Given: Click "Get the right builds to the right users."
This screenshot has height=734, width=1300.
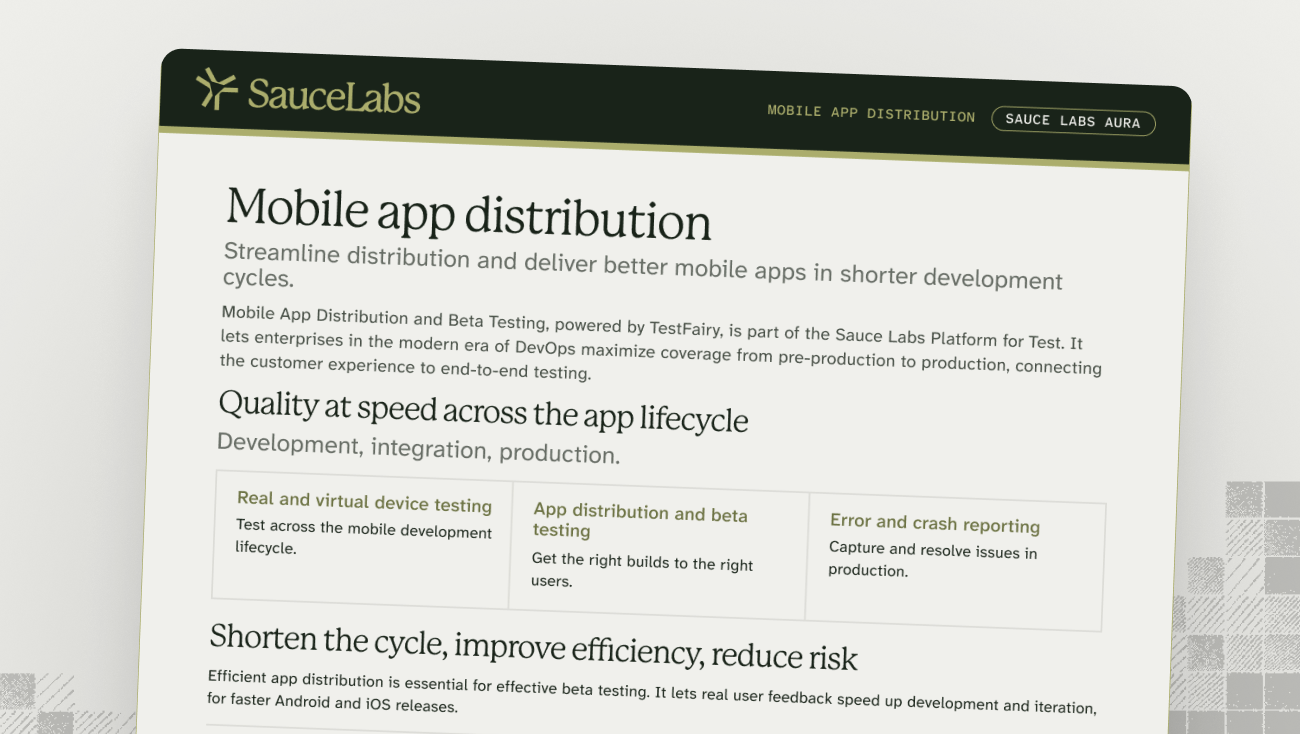Looking at the screenshot, I should click(642, 570).
